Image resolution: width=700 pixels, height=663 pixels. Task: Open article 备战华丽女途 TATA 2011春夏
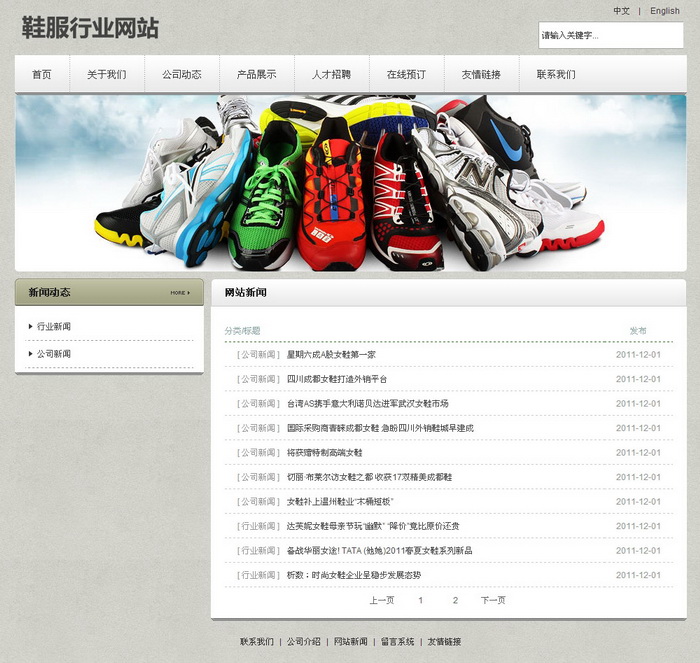pos(379,550)
